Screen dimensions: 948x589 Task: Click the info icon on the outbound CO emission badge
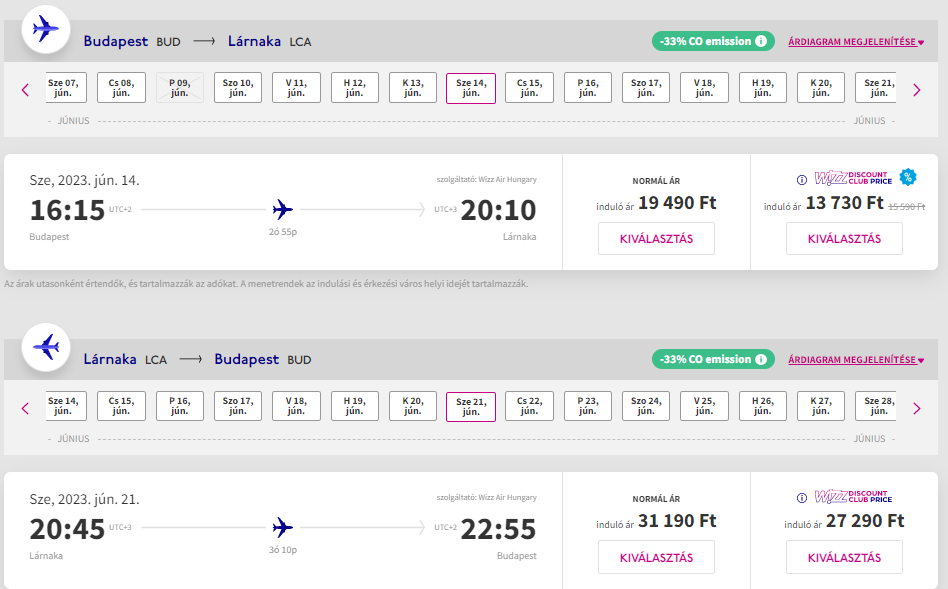[761, 41]
